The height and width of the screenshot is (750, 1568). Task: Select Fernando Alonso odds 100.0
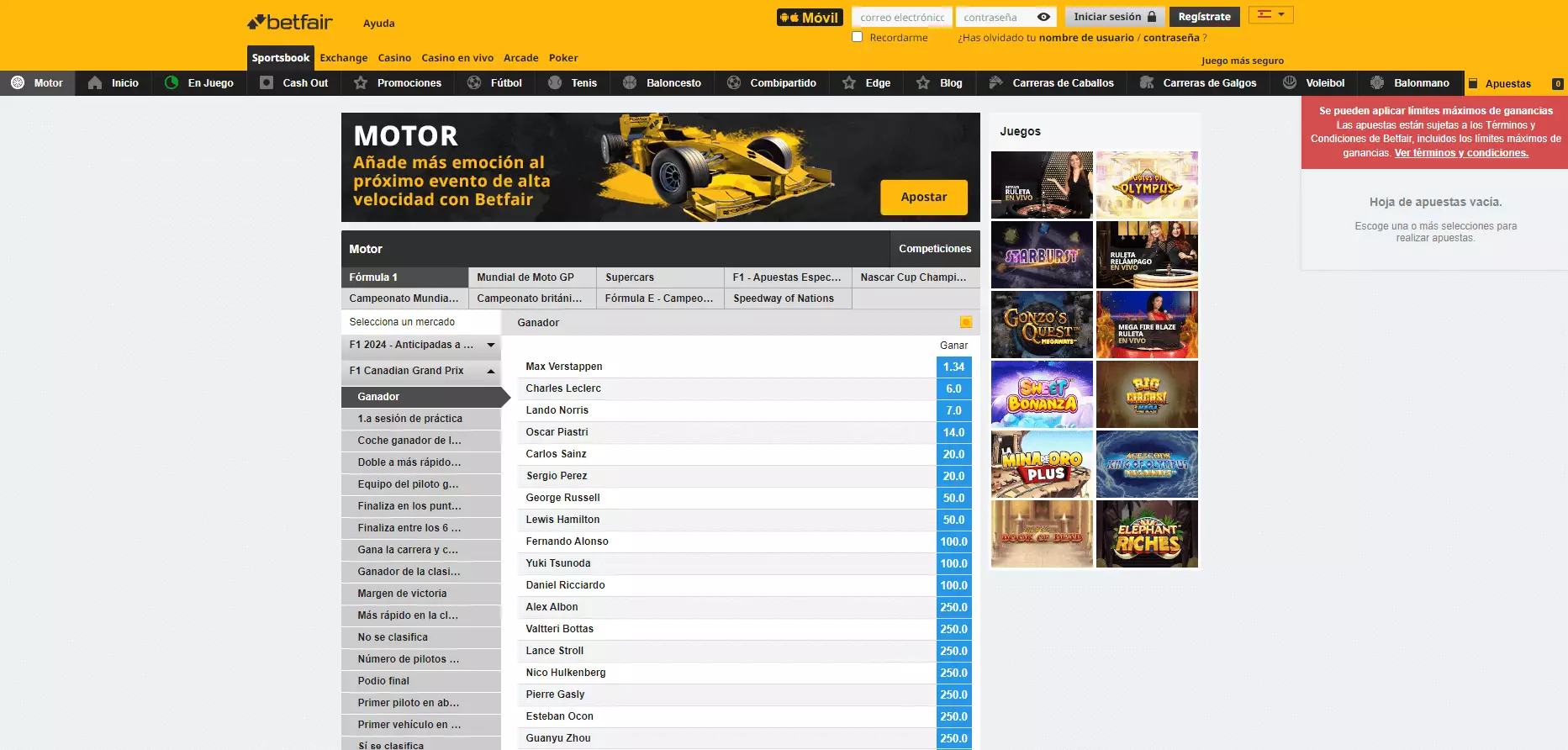[953, 541]
